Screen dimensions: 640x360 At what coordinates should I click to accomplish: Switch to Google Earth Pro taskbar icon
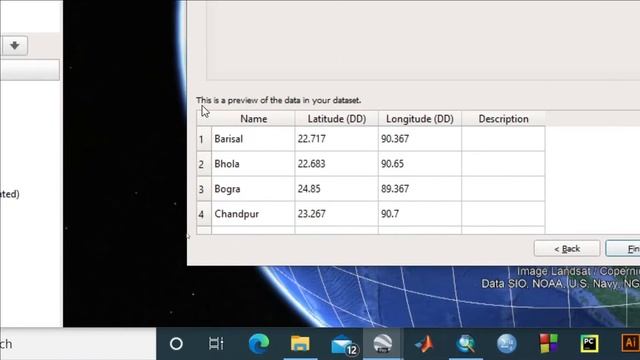pyautogui.click(x=382, y=344)
